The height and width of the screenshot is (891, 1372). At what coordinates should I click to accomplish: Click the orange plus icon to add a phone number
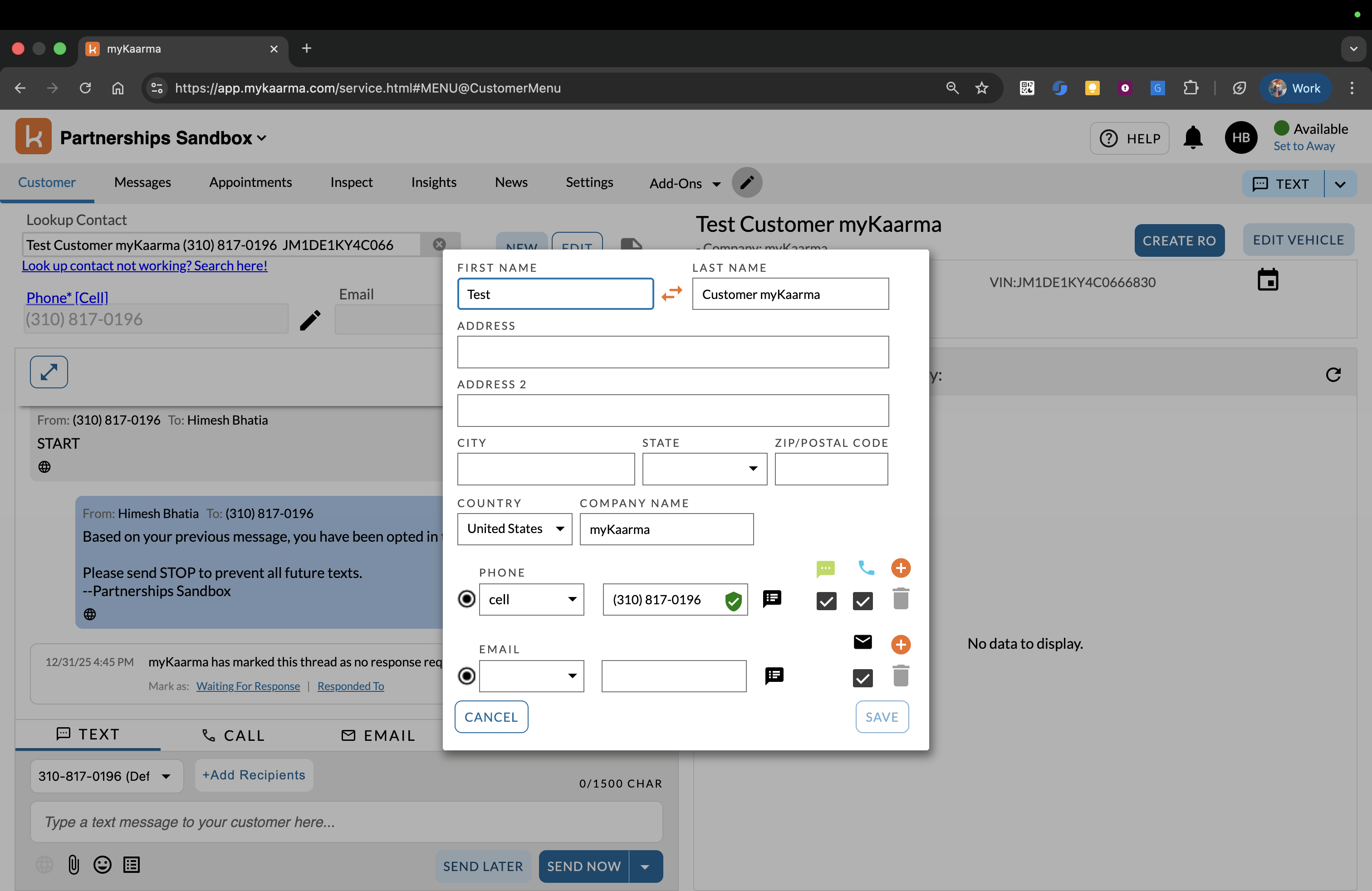tap(901, 568)
